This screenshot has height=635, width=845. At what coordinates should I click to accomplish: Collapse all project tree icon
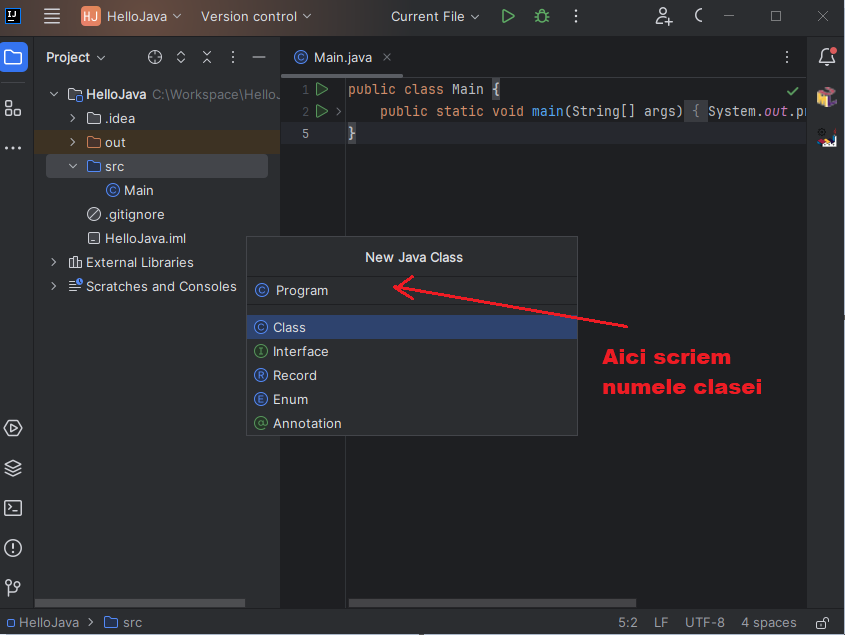(207, 57)
